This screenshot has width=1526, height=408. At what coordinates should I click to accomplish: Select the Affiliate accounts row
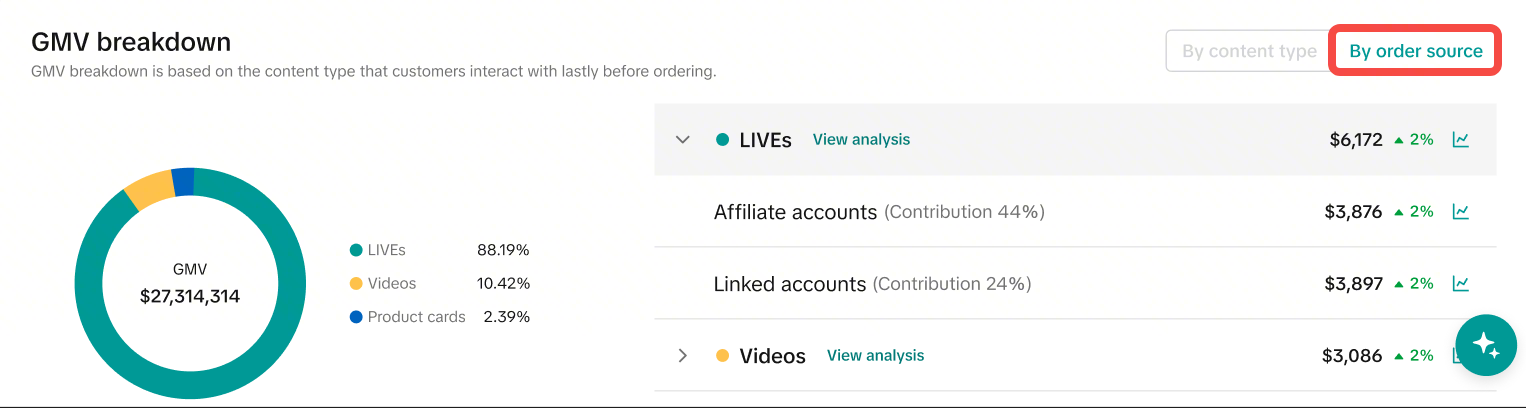1075,212
